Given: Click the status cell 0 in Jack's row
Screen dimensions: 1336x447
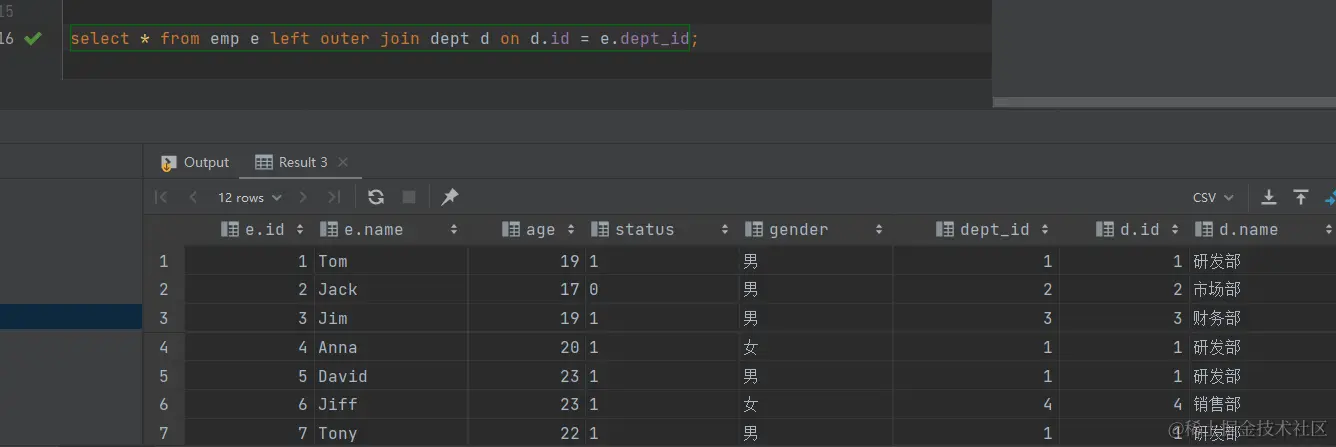Looking at the screenshot, I should (x=663, y=289).
